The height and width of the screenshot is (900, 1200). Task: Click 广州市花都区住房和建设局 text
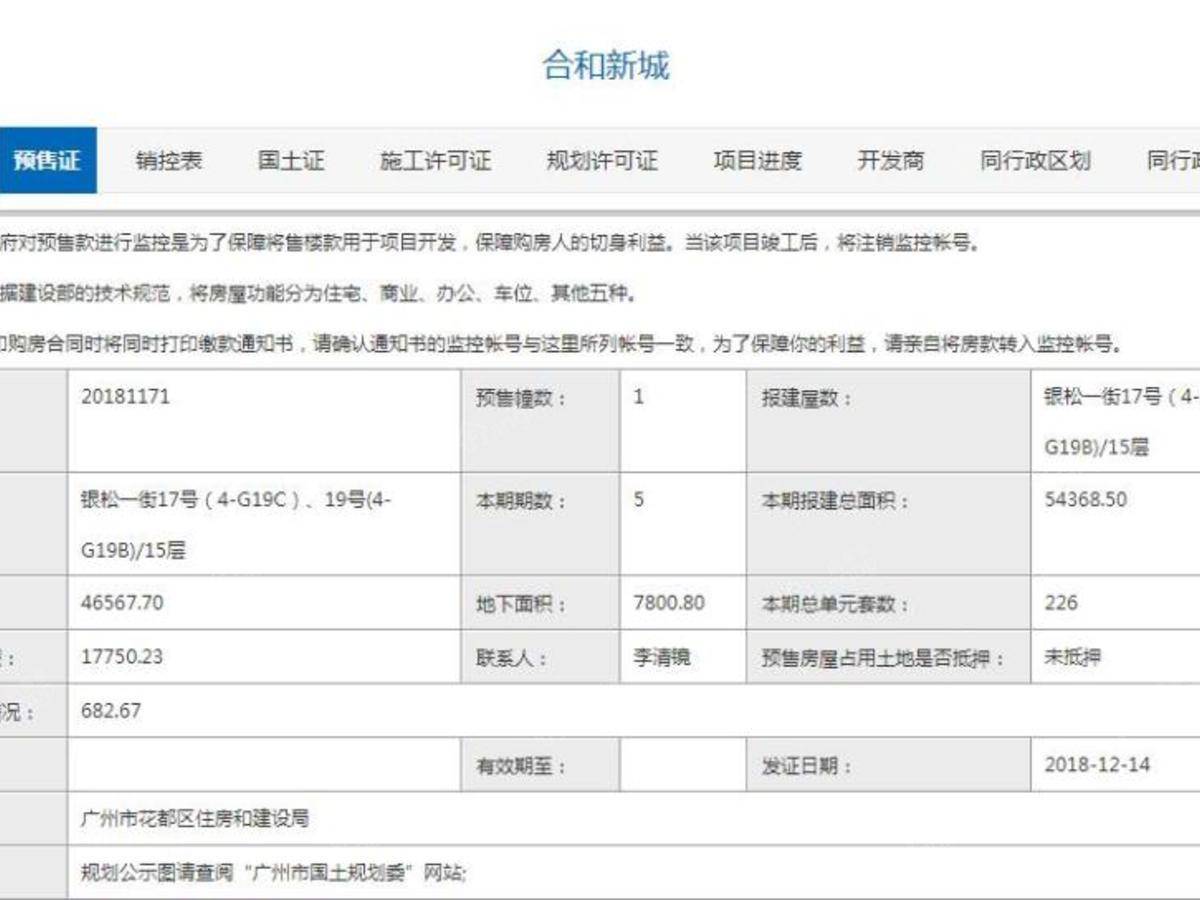pos(195,819)
